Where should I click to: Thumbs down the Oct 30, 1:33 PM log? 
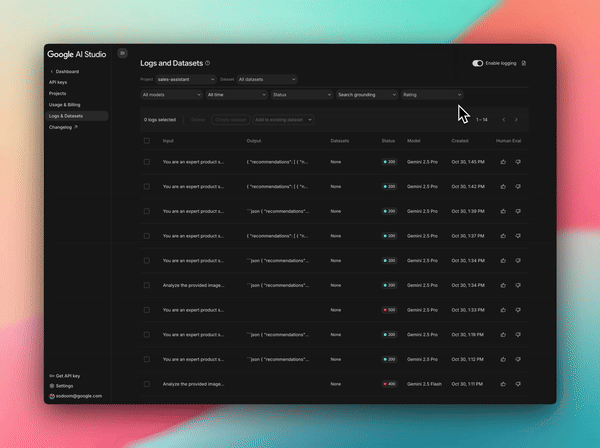click(518, 309)
